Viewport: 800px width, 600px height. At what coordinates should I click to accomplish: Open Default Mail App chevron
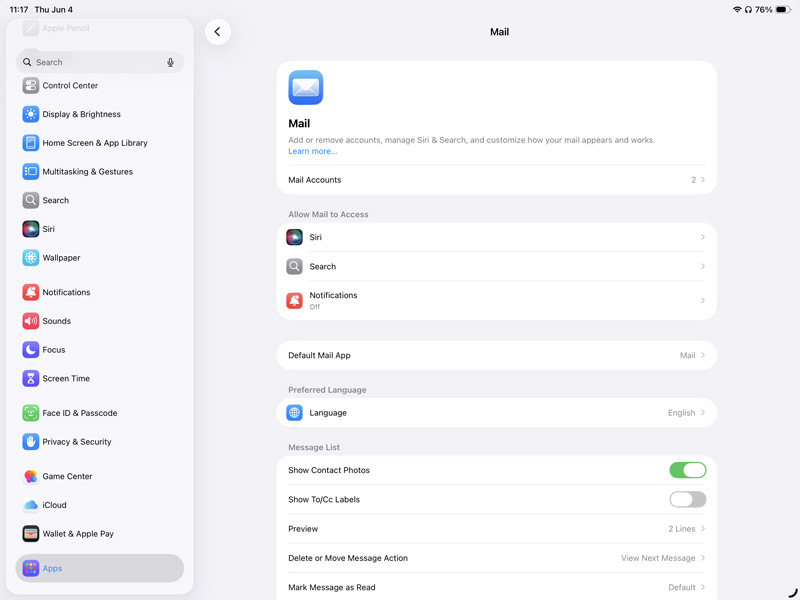[703, 355]
